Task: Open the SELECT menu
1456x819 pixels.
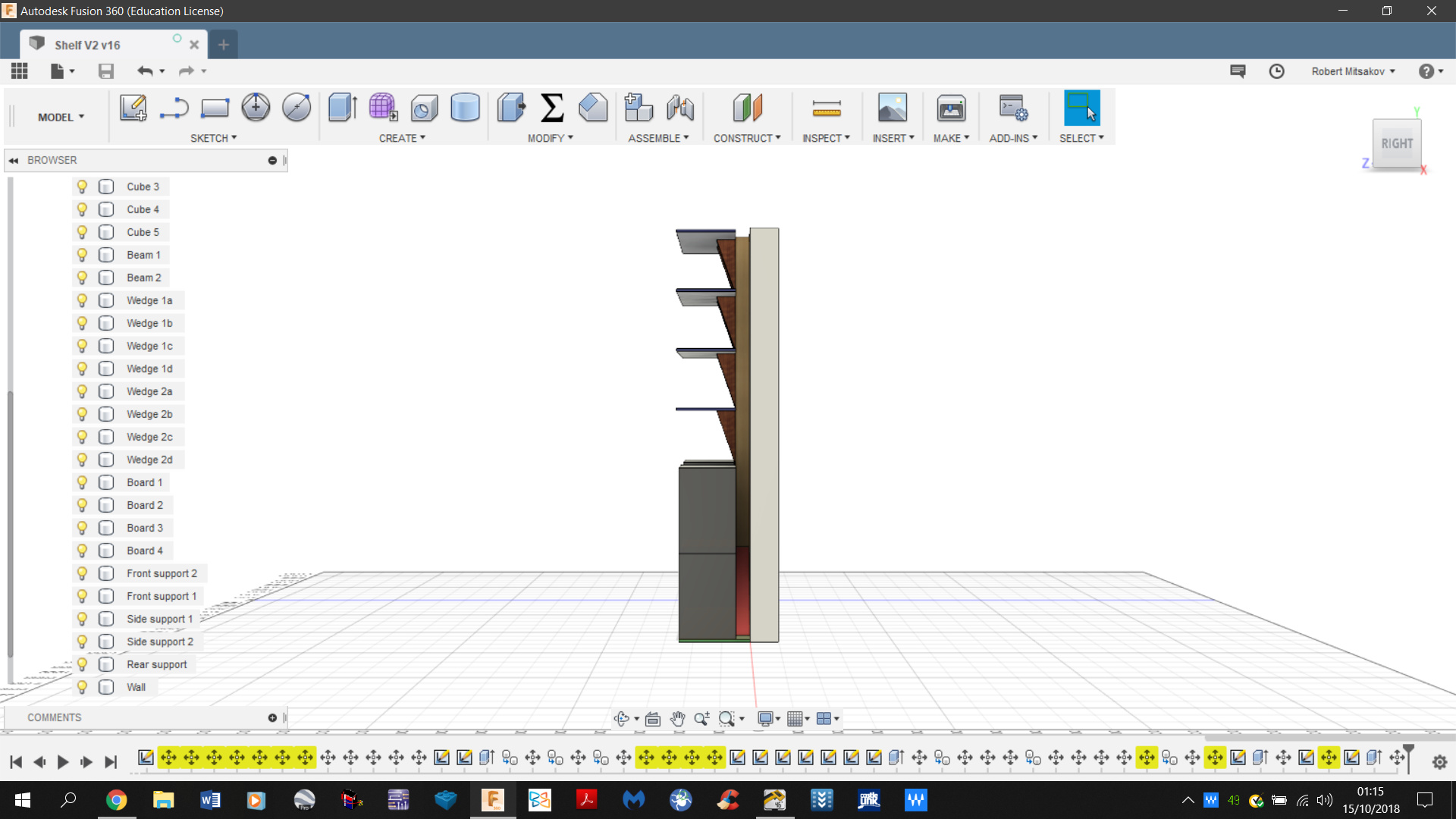Action: (1081, 138)
